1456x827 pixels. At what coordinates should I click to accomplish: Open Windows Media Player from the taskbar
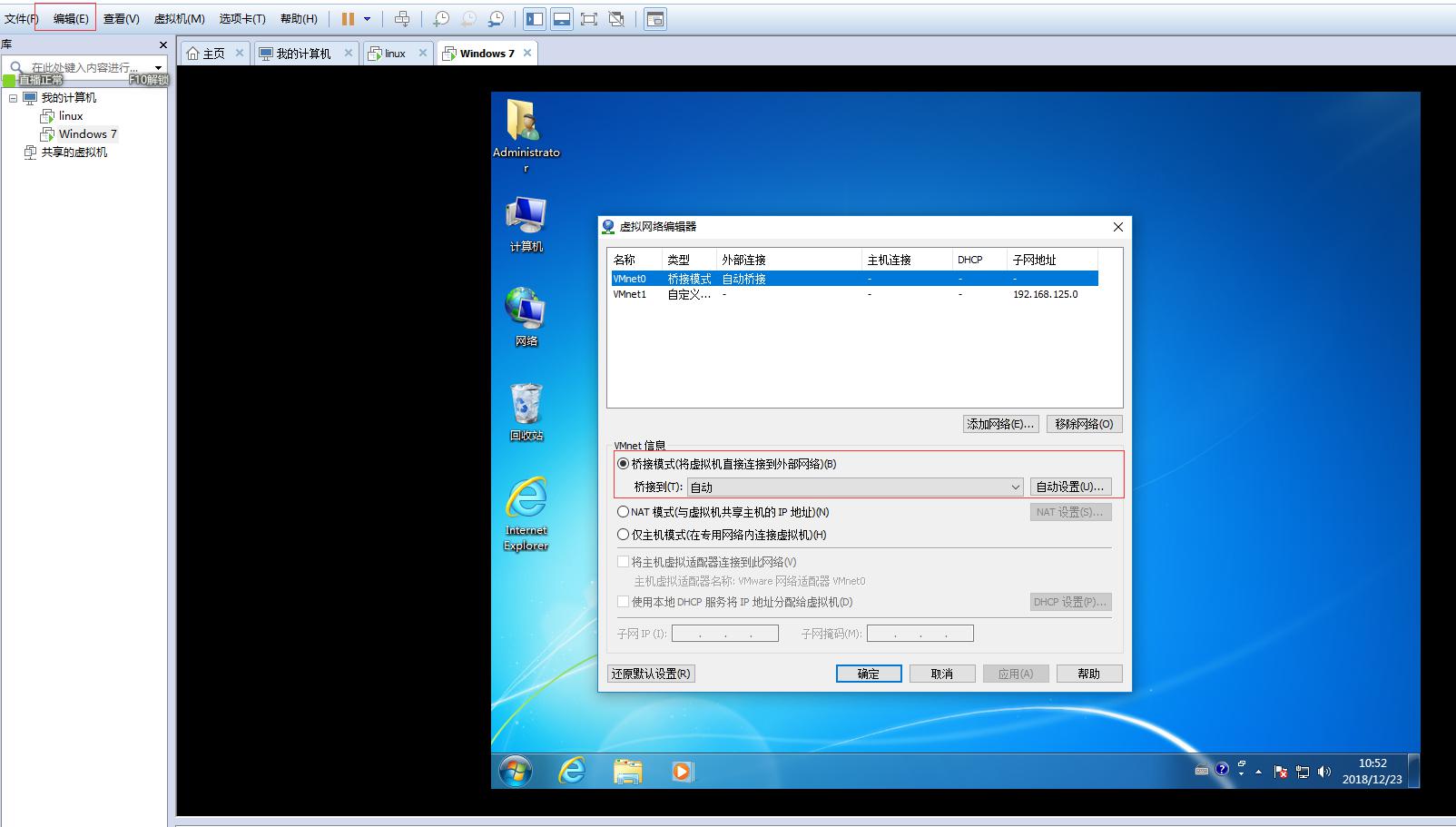pos(683,772)
